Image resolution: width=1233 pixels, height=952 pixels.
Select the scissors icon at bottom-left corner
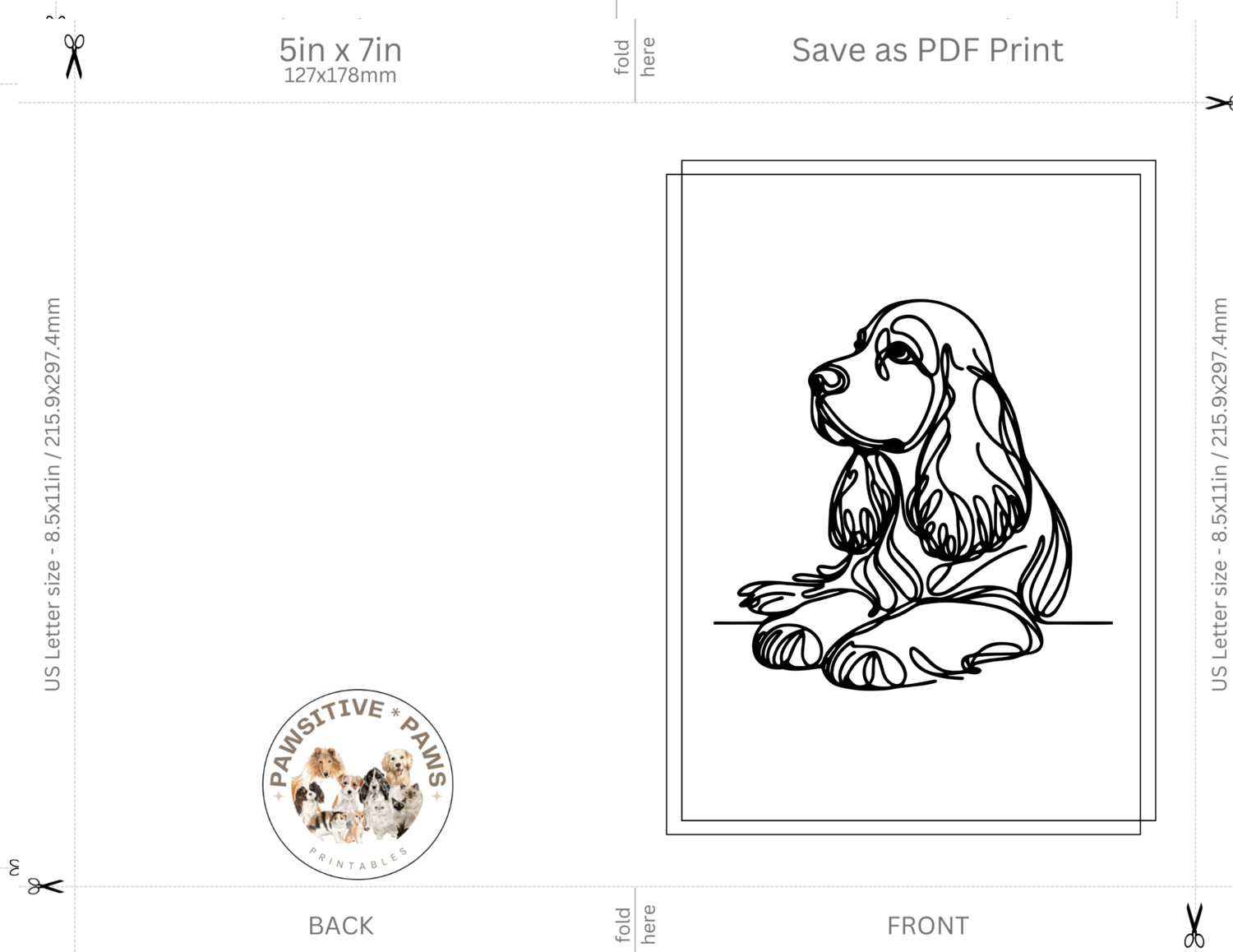pyautogui.click(x=45, y=886)
